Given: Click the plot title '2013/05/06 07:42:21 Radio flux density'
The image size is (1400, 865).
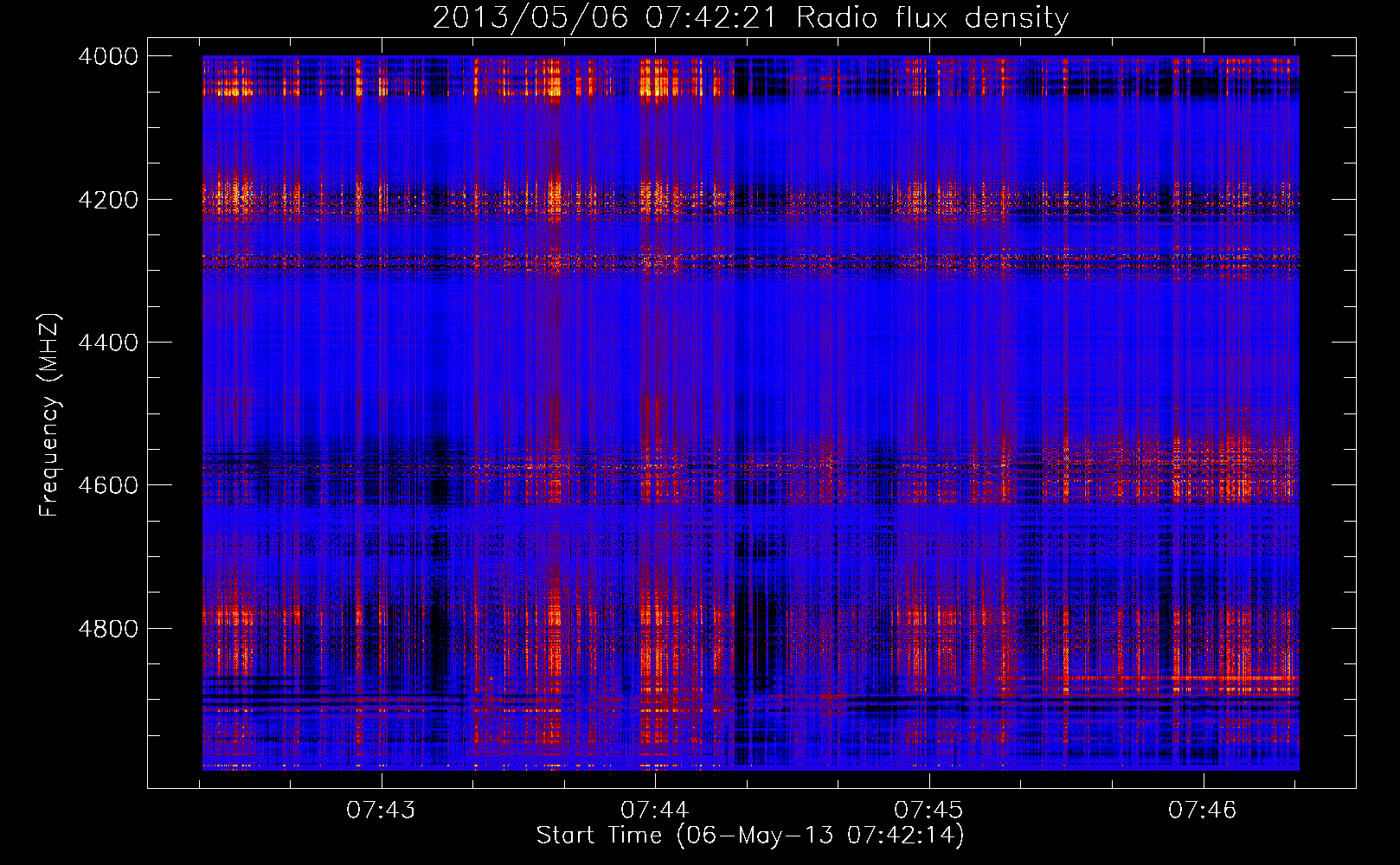Looking at the screenshot, I should pos(750,18).
